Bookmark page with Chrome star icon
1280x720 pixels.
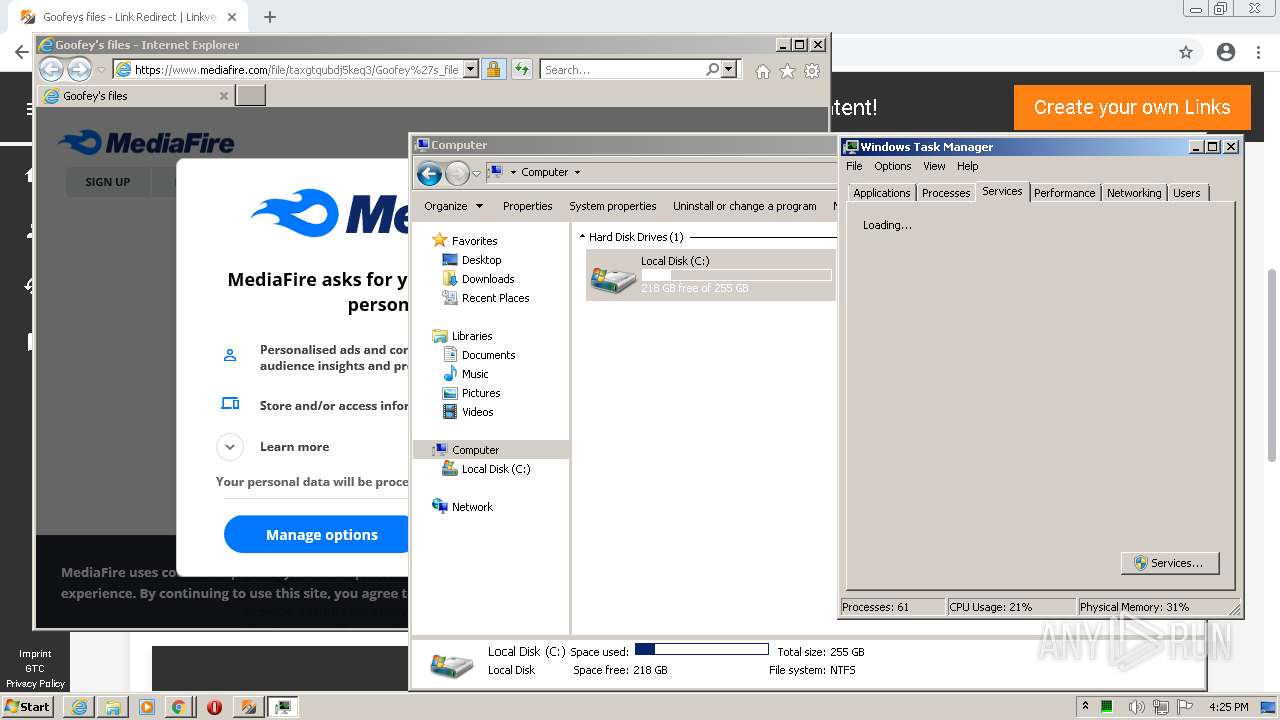click(1186, 52)
